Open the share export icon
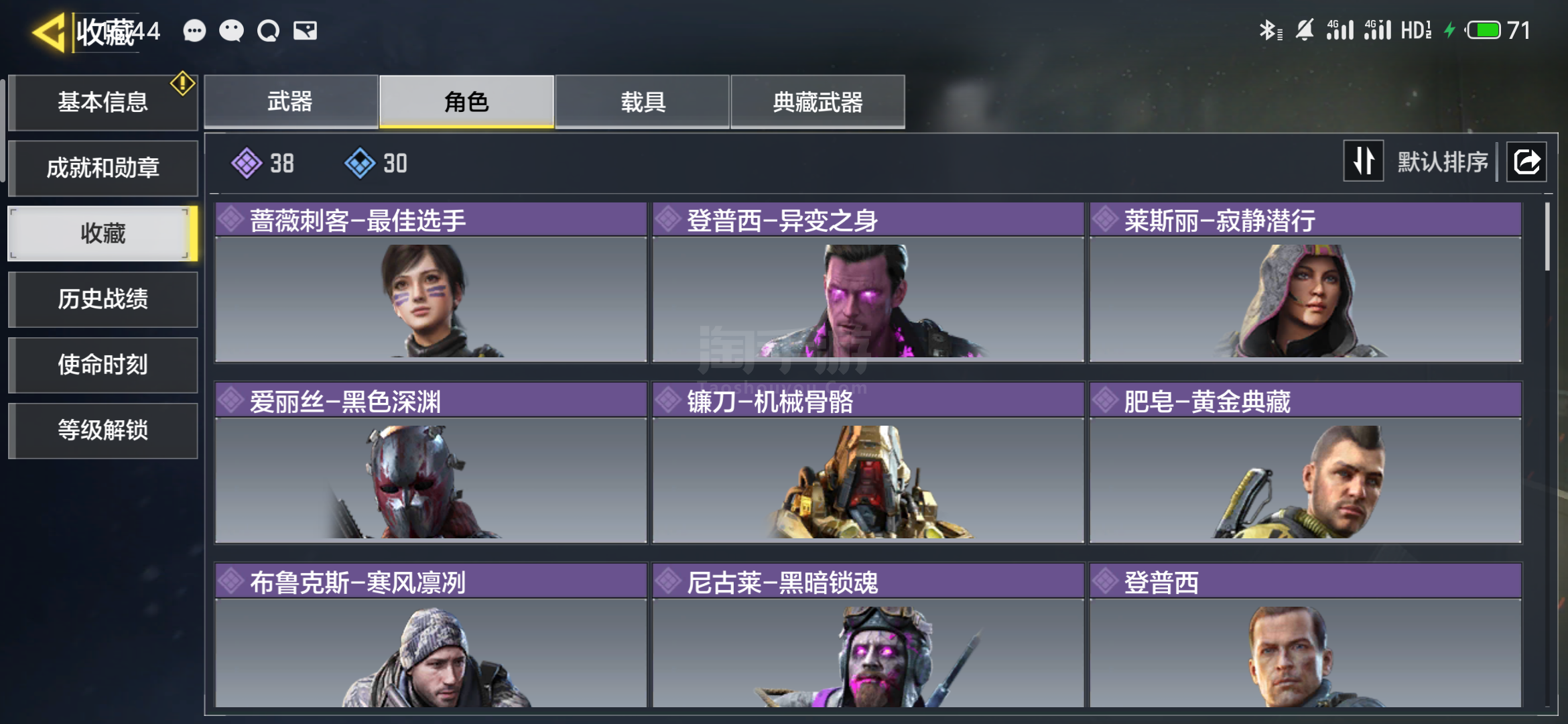This screenshot has width=1568, height=724. pos(1526,162)
